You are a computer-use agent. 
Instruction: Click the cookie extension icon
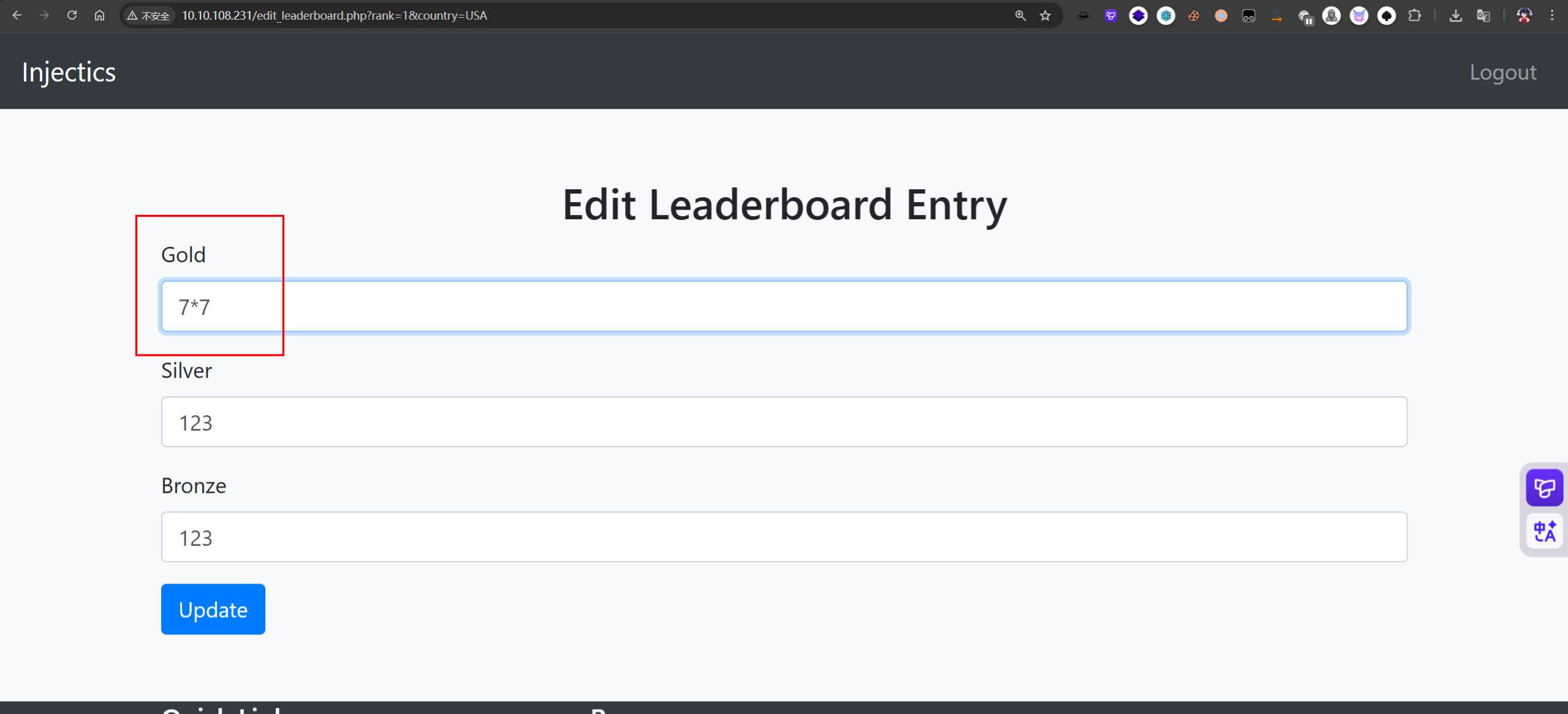pyautogui.click(x=1194, y=16)
